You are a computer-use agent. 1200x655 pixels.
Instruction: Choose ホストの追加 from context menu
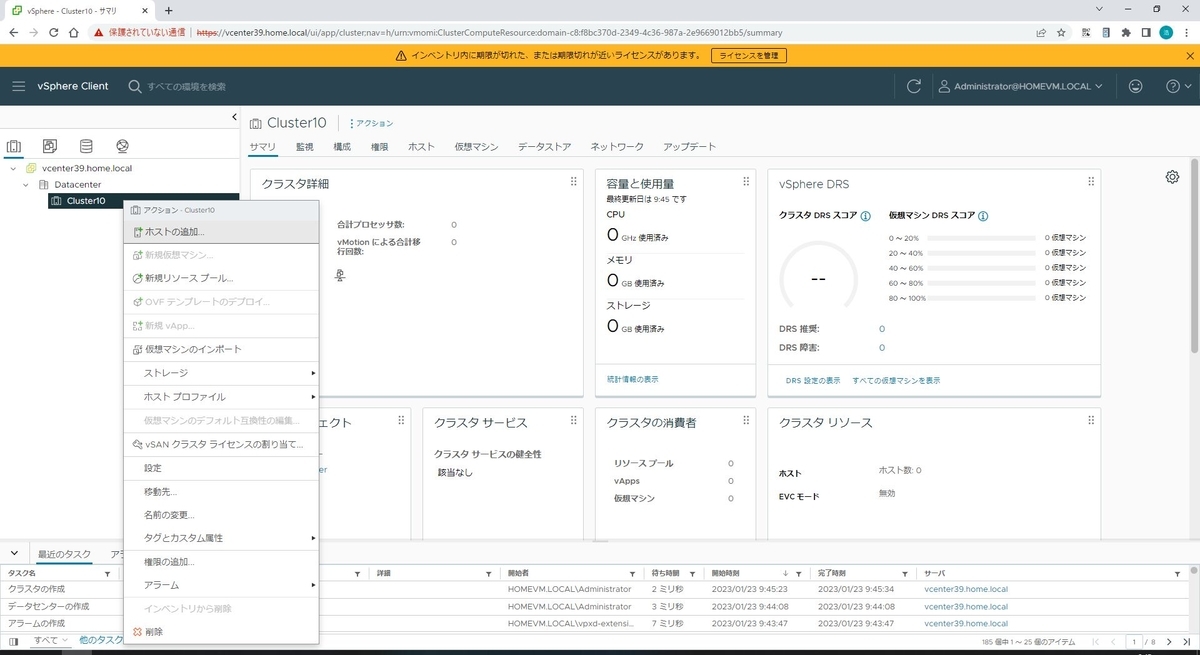pos(221,231)
